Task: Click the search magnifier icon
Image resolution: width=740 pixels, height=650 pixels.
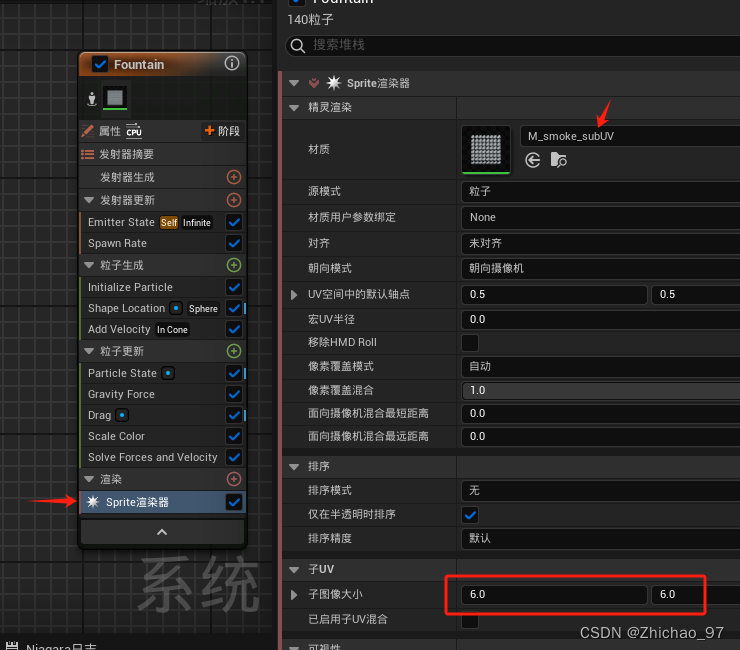Action: (297, 46)
